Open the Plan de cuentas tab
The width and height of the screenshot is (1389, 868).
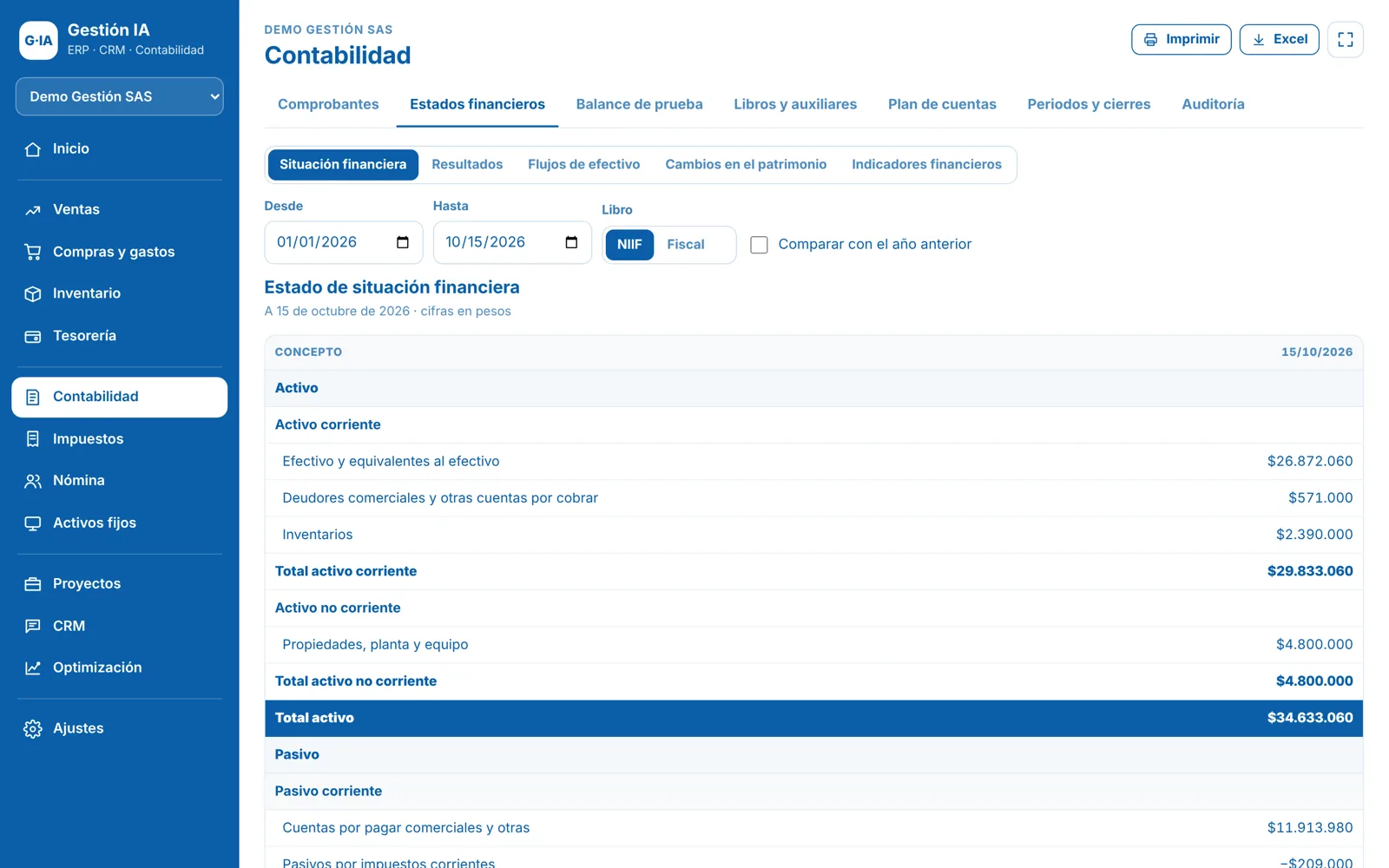[942, 104]
